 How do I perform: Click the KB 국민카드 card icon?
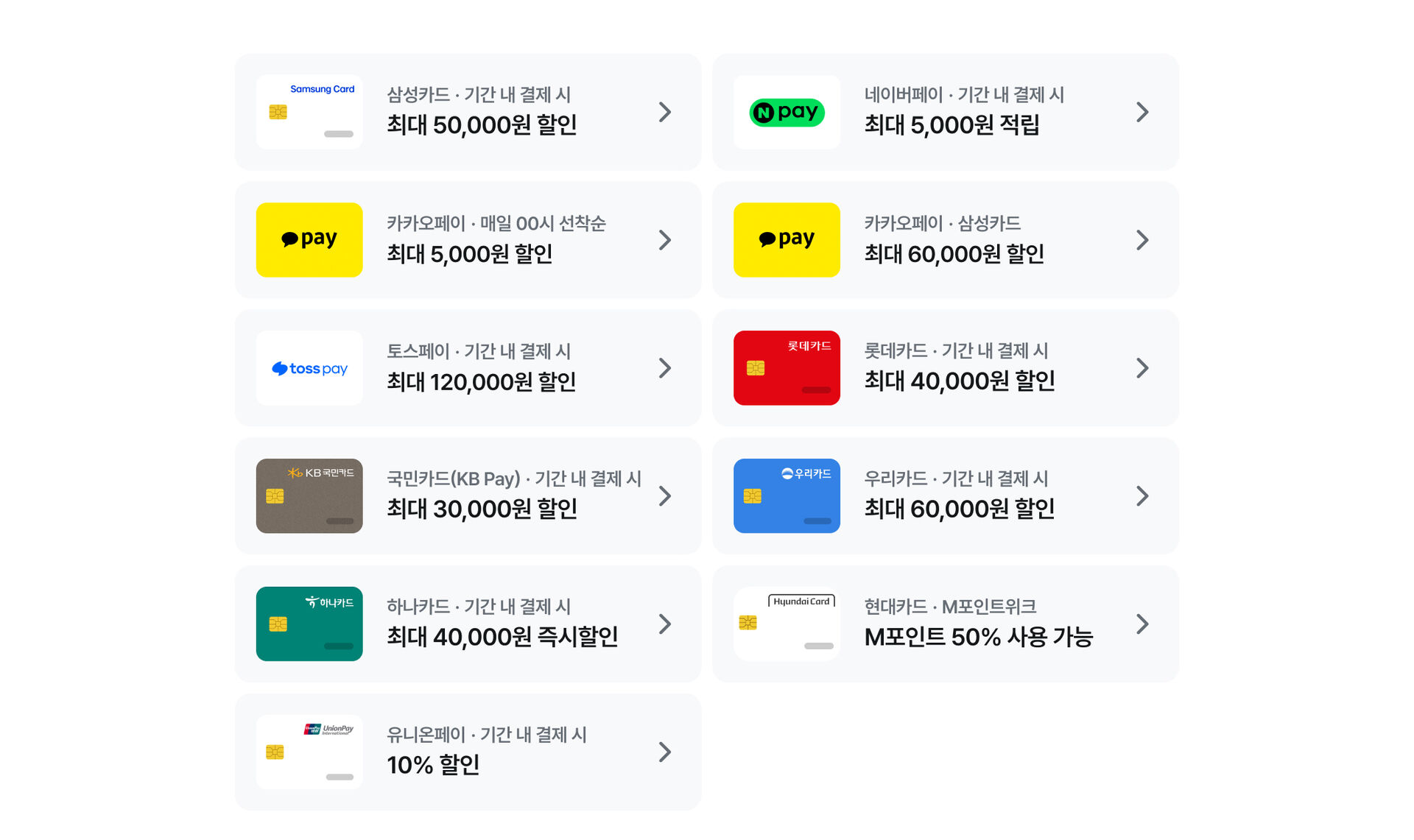pos(309,495)
